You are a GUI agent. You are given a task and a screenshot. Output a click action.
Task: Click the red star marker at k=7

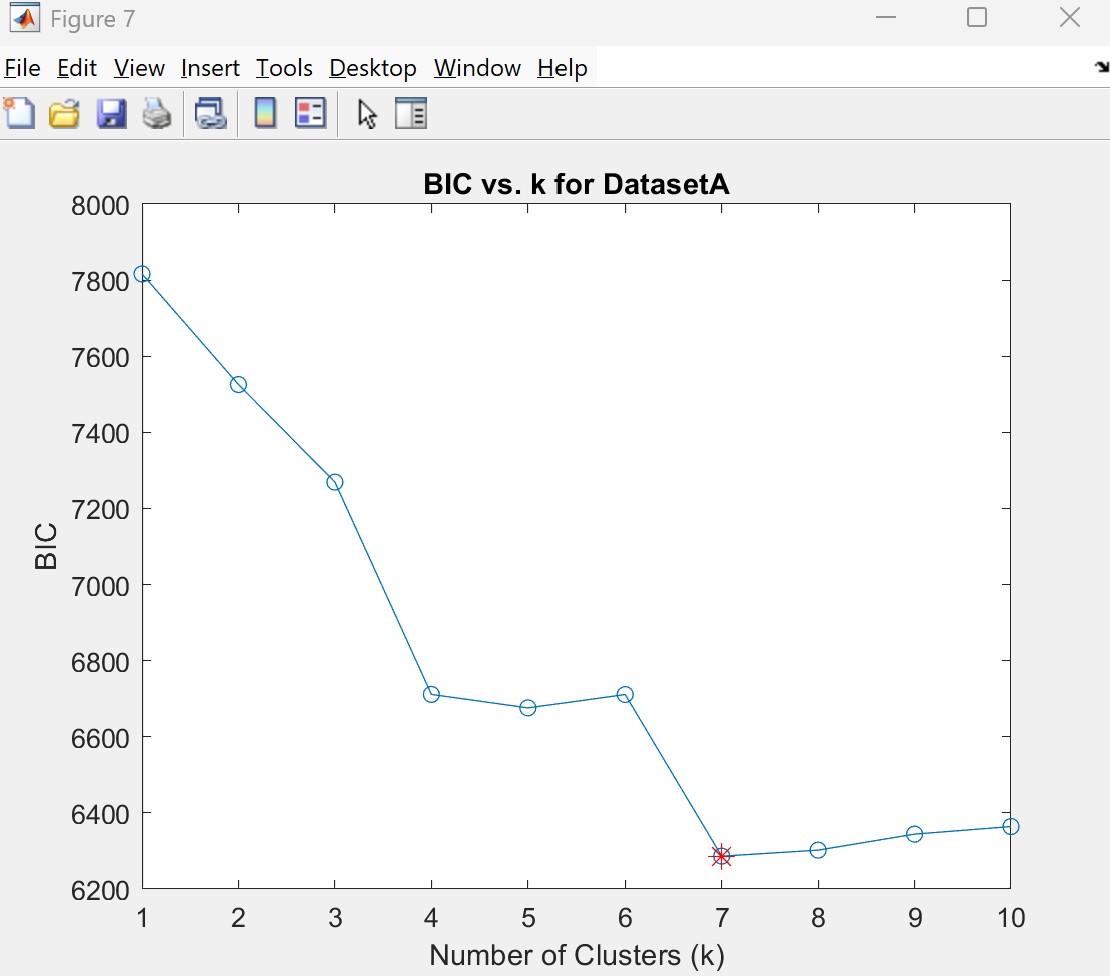tap(721, 856)
